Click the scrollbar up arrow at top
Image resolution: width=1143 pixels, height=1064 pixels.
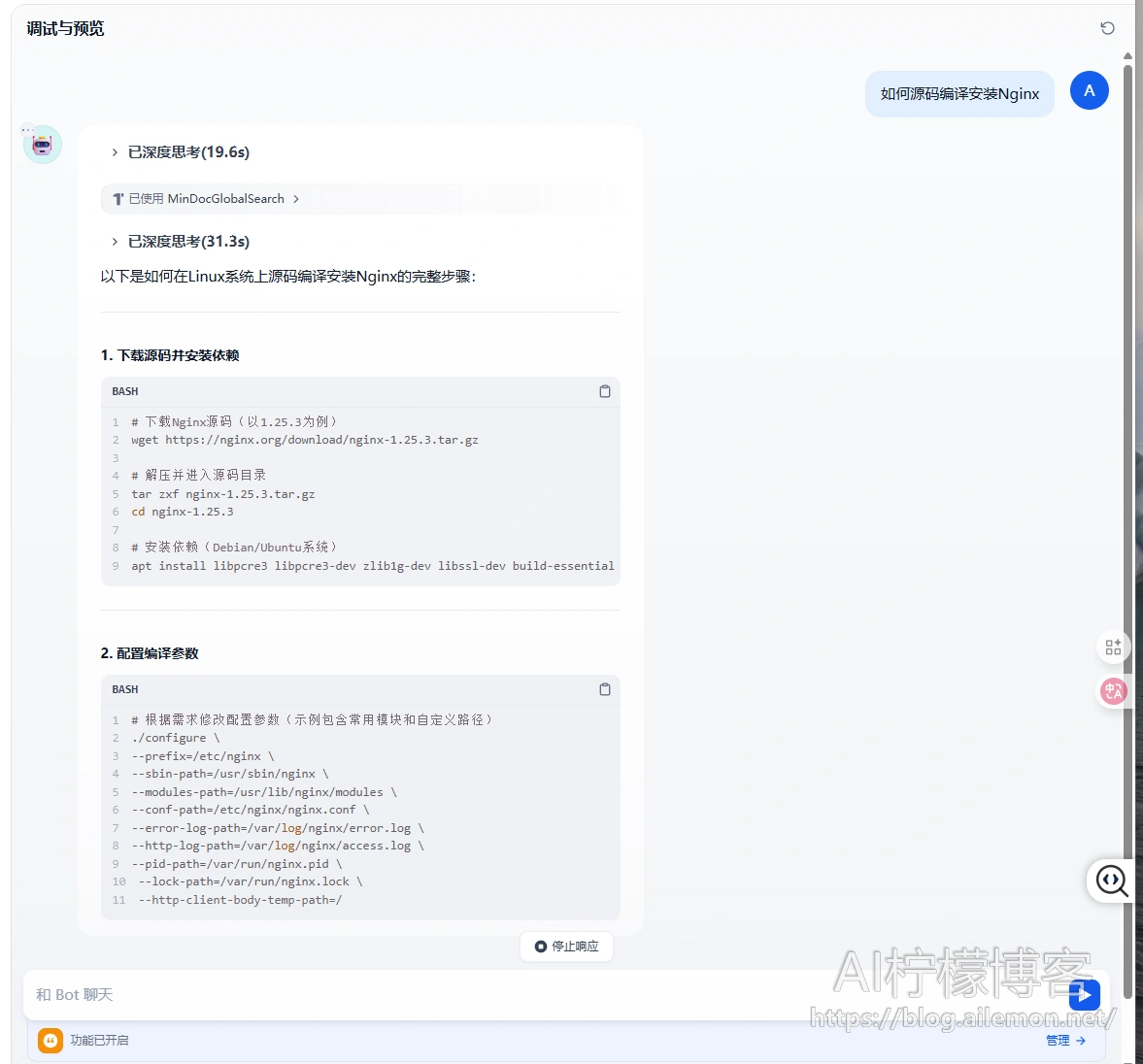tap(1127, 56)
